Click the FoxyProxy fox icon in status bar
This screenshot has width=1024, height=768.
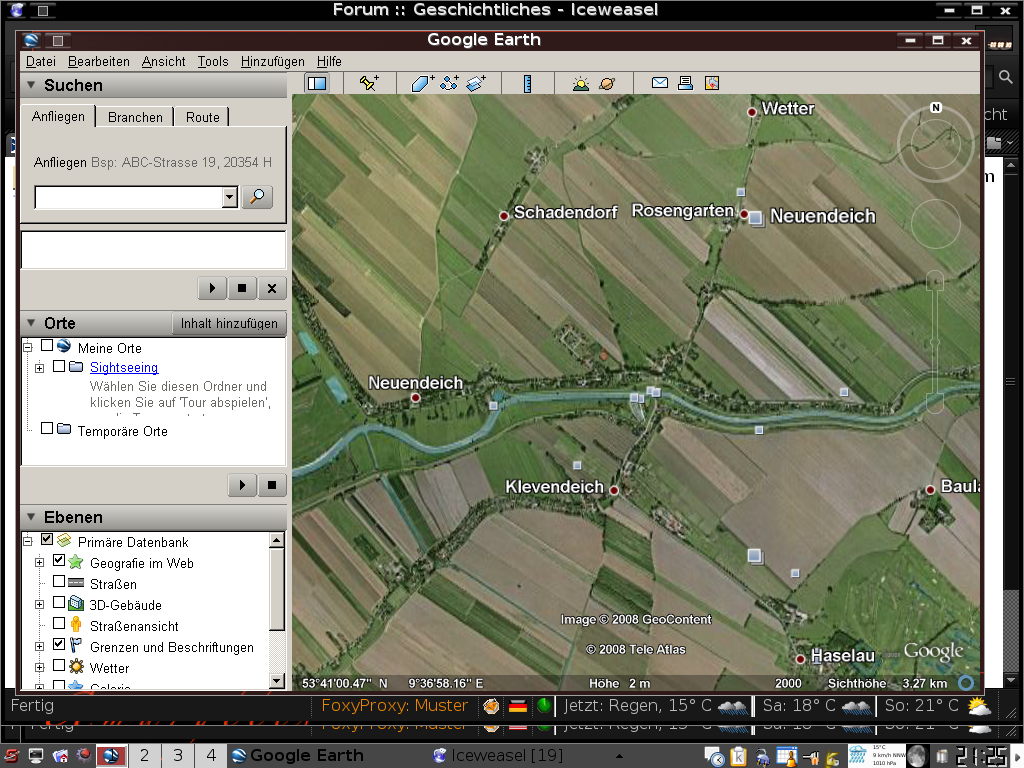point(491,706)
